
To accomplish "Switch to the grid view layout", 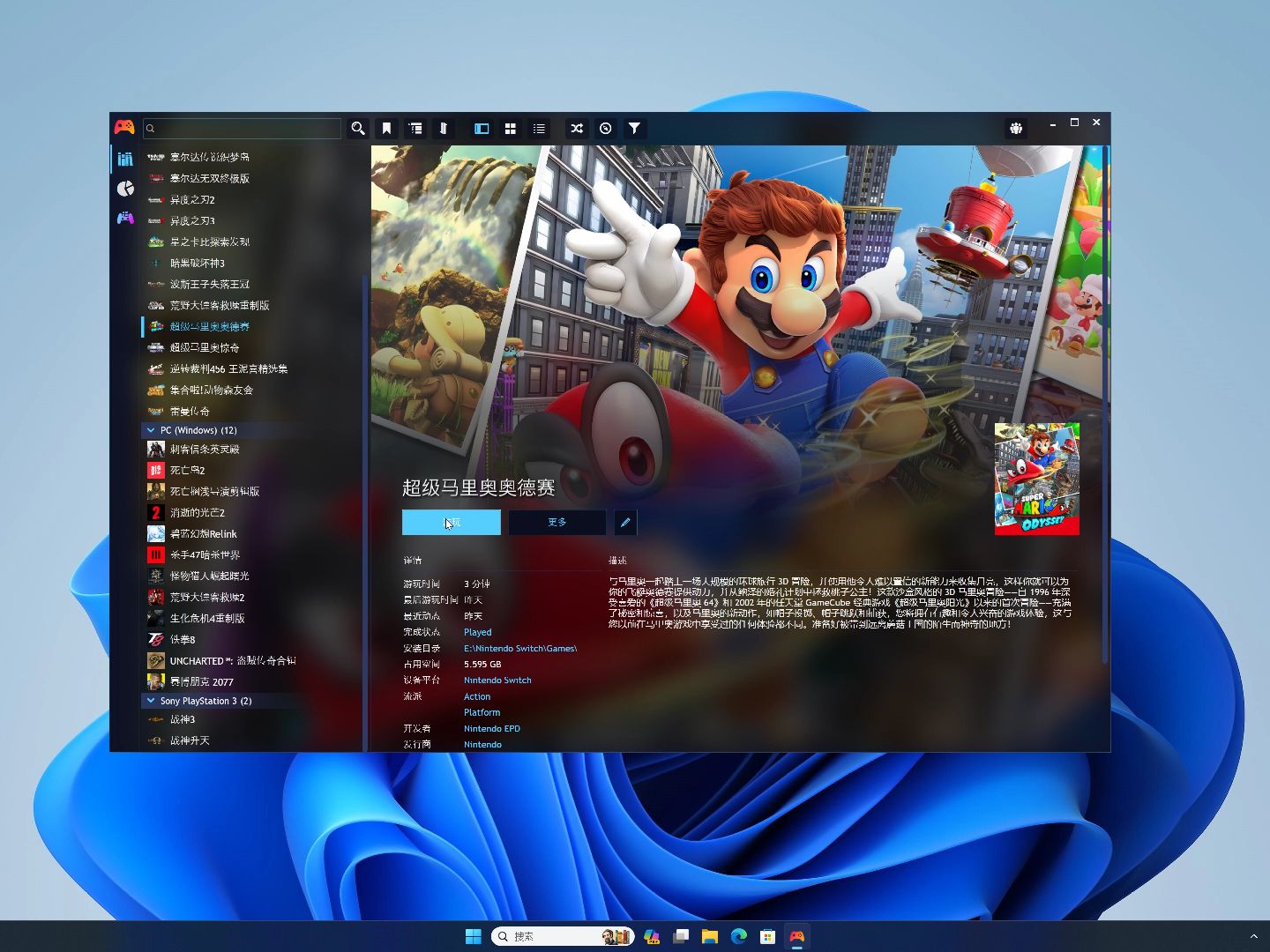I will [510, 129].
